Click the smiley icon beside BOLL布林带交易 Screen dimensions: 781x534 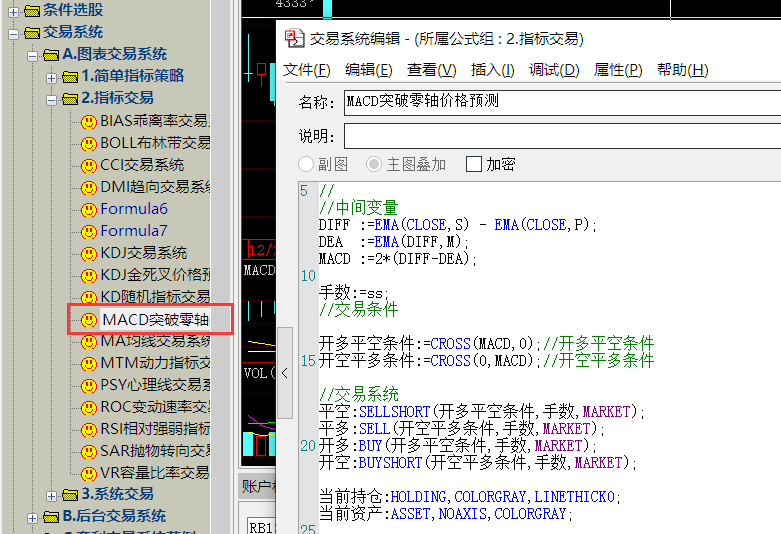click(x=89, y=144)
